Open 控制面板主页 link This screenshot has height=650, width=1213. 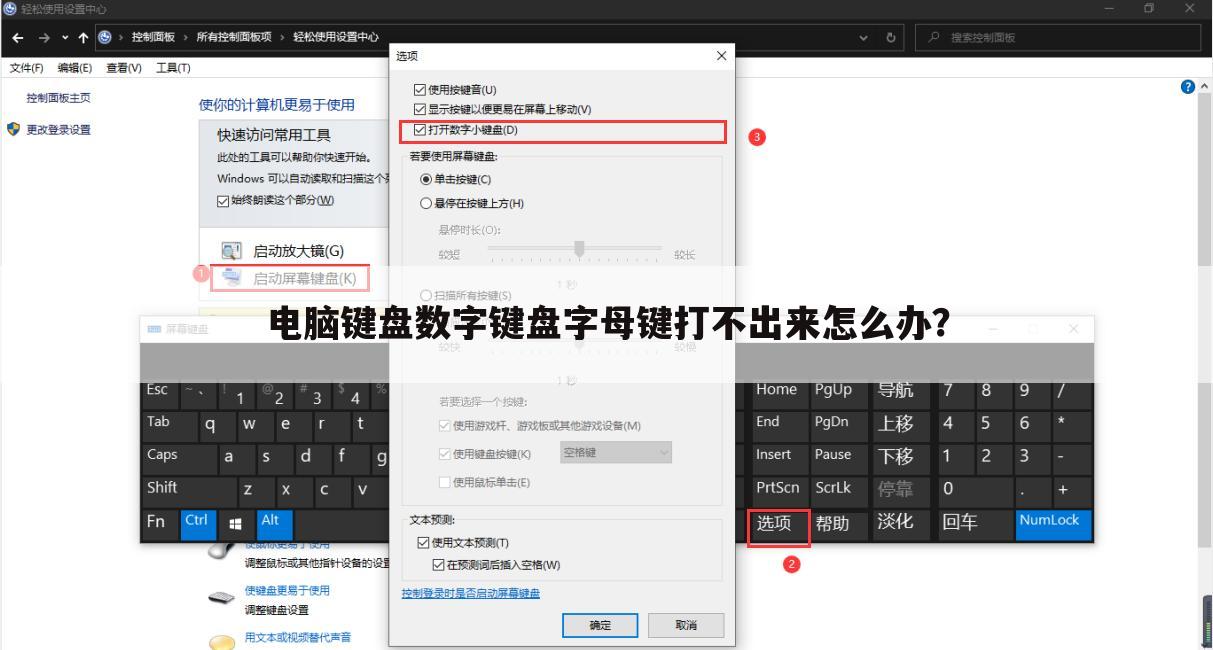click(58, 98)
